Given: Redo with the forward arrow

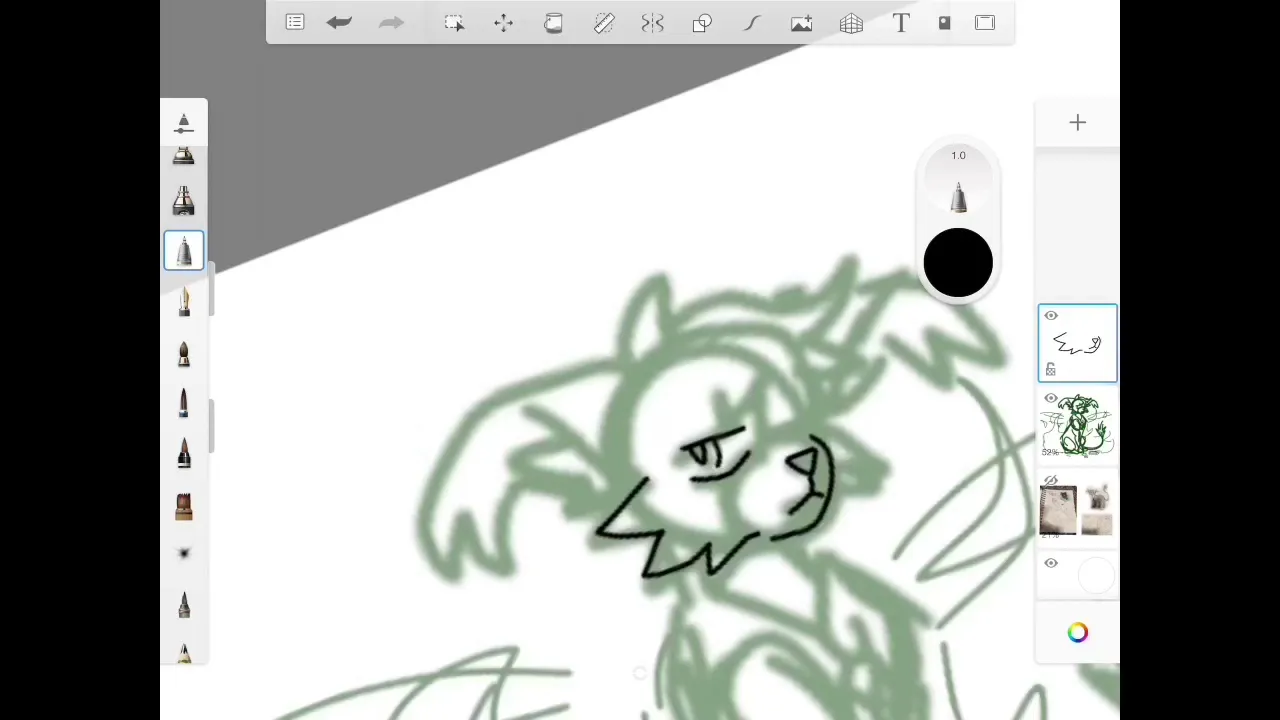Looking at the screenshot, I should click(391, 22).
